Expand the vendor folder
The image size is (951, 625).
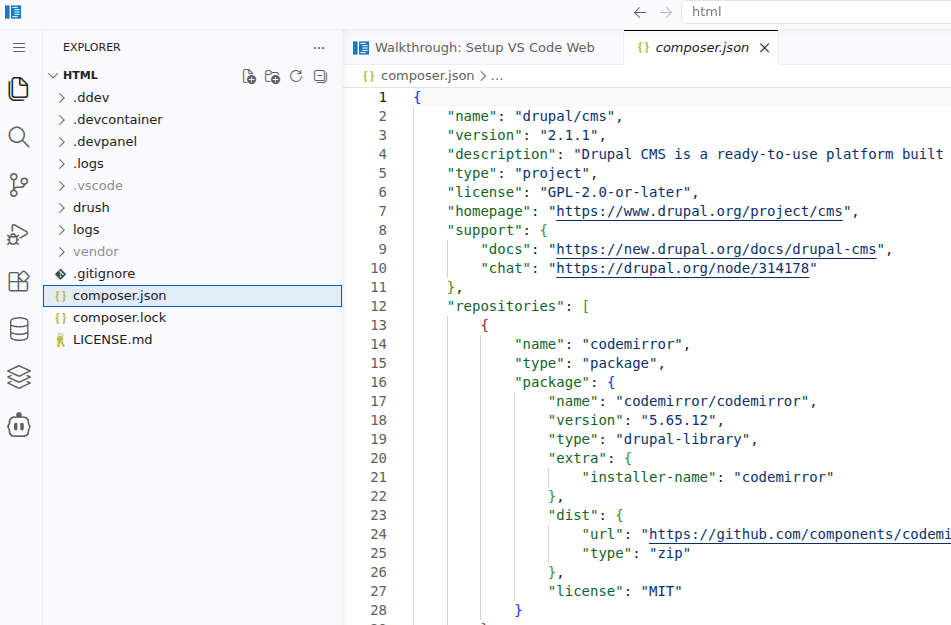click(61, 252)
